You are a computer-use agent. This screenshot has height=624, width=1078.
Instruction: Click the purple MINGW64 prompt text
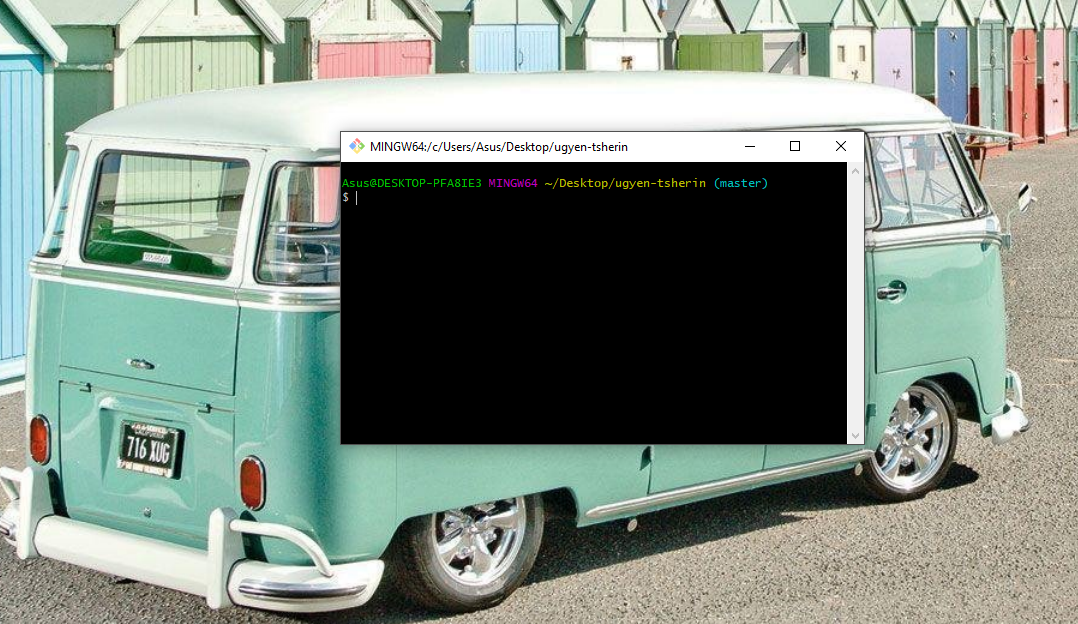click(x=513, y=183)
